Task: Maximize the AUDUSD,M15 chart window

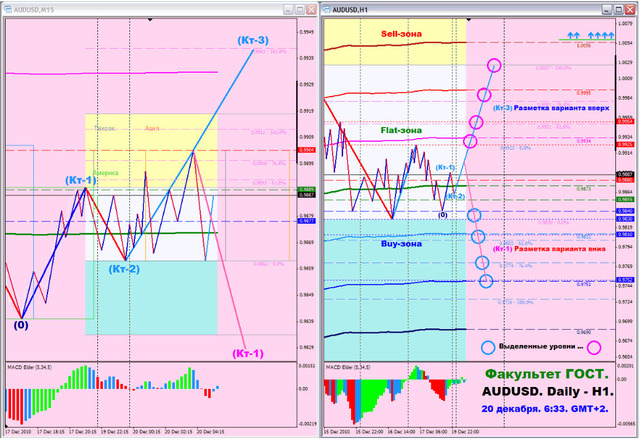Action: click(x=300, y=9)
